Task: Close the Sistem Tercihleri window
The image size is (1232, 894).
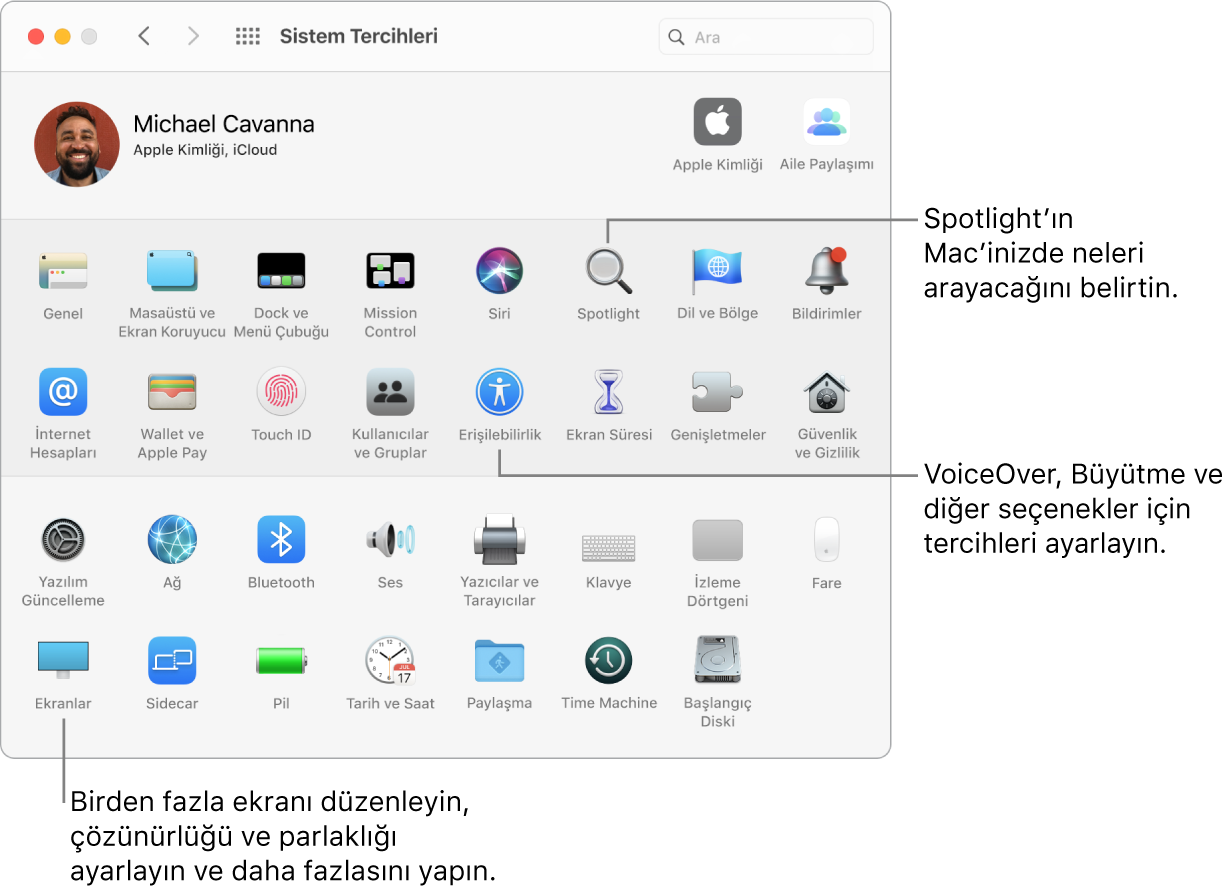Action: click(36, 37)
